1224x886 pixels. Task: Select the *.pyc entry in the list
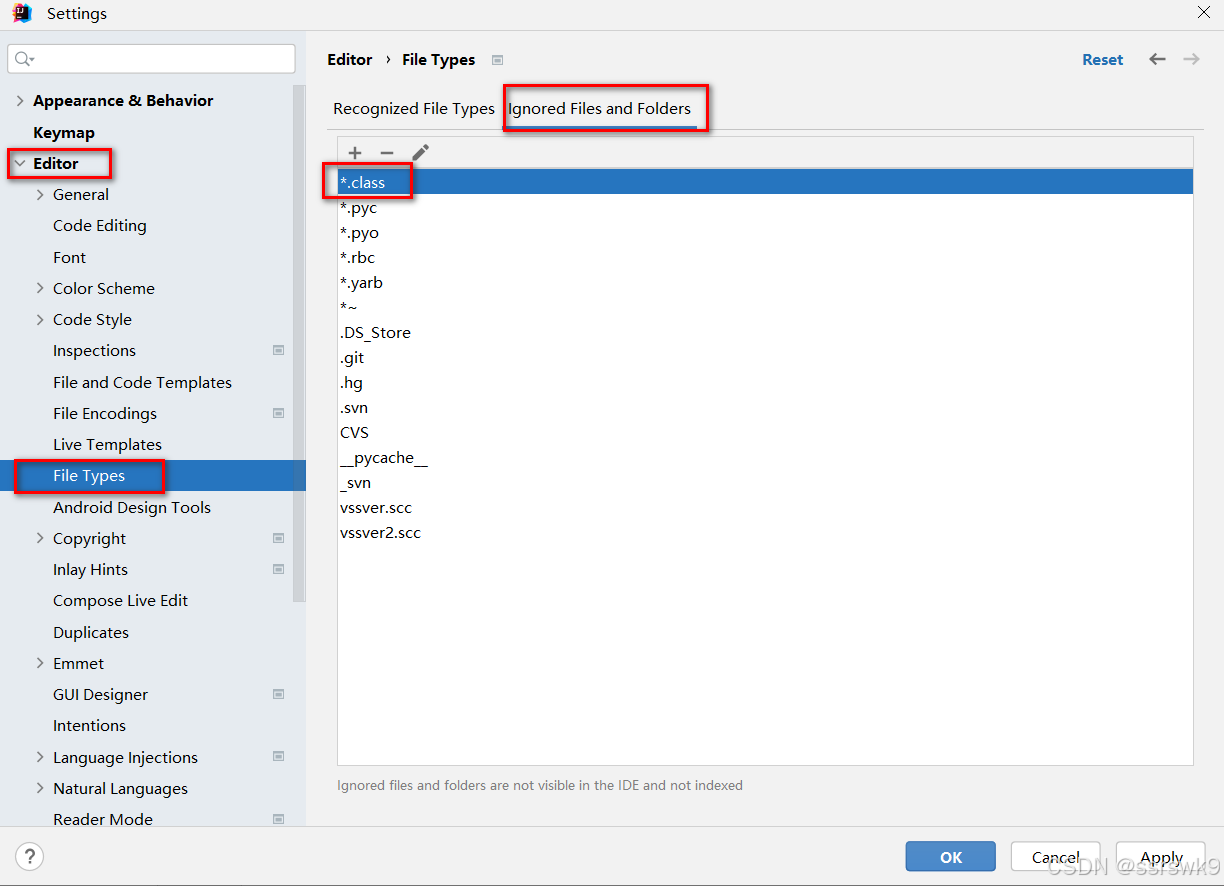(x=359, y=207)
